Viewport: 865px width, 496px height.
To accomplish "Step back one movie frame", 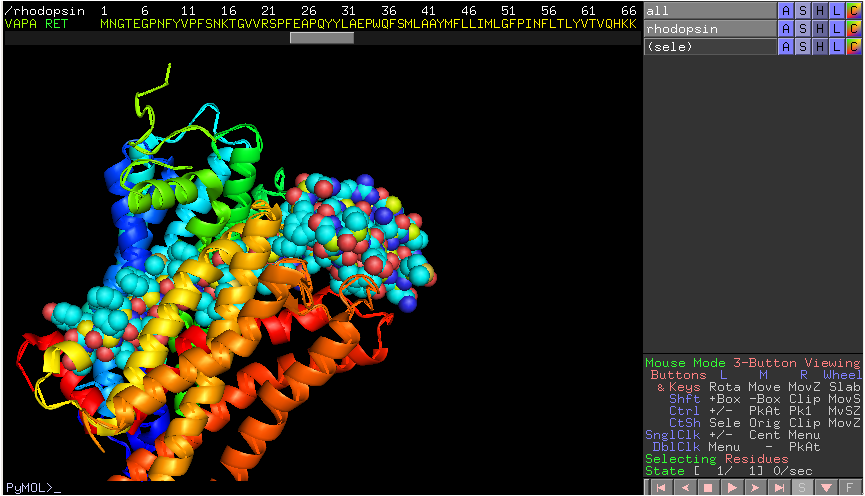I will (685, 487).
